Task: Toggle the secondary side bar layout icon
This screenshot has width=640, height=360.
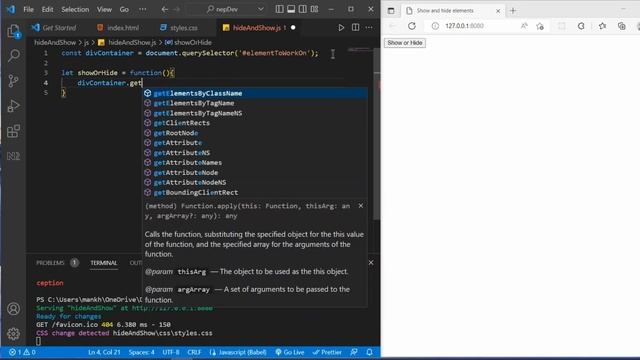Action: [303, 9]
